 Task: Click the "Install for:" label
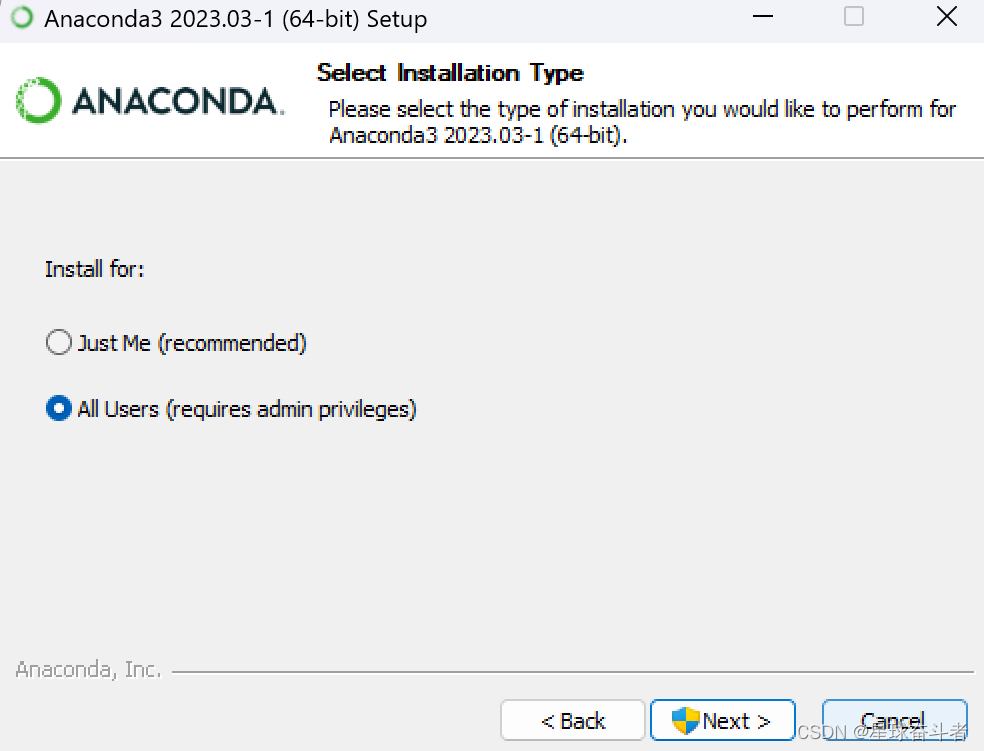coord(95,269)
